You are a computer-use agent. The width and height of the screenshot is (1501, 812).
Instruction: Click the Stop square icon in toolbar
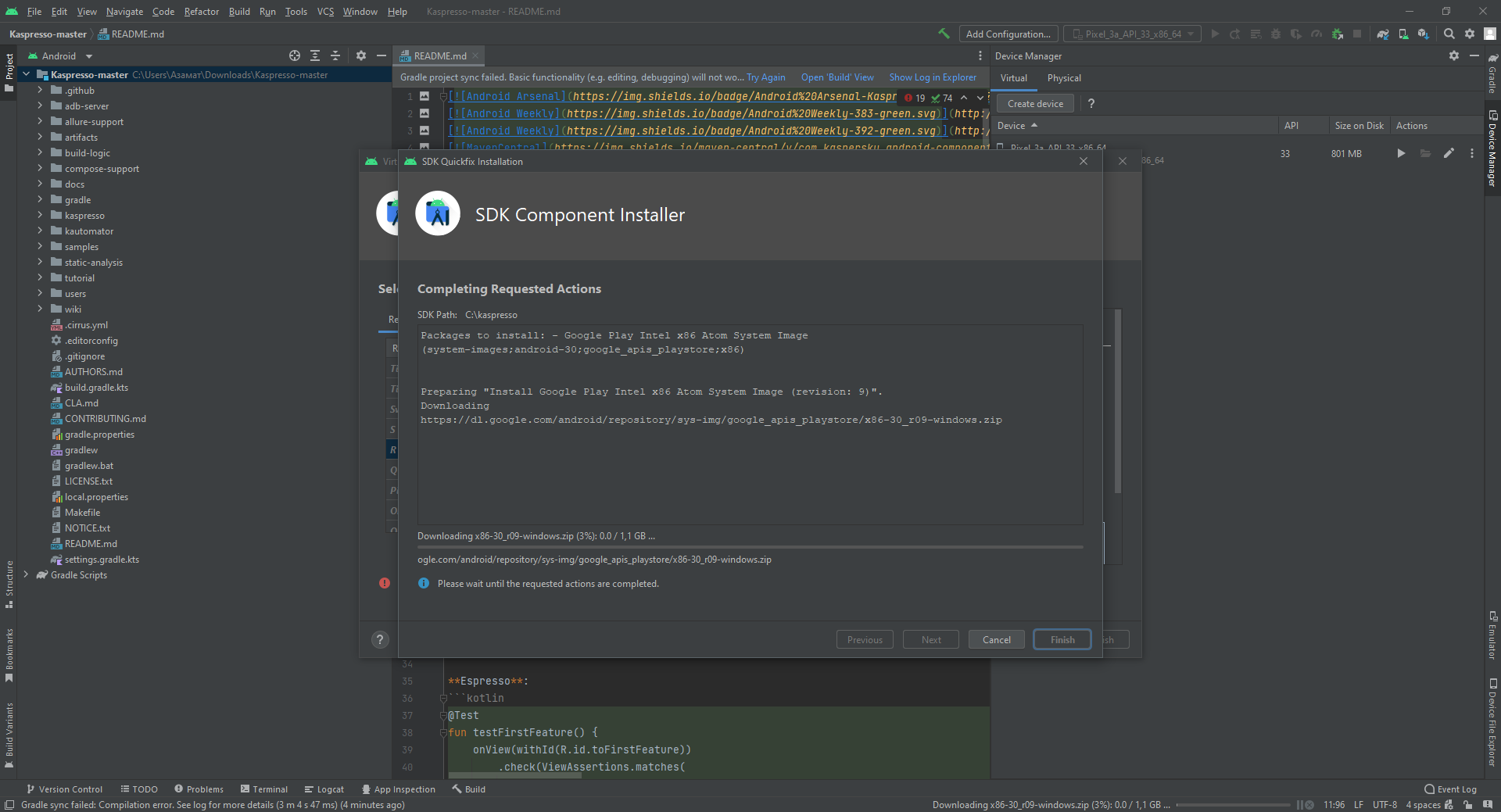point(1358,34)
